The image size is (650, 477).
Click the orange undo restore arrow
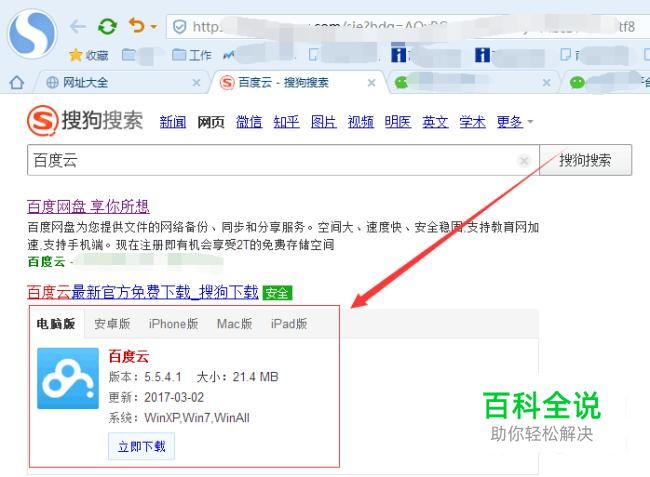point(136,26)
